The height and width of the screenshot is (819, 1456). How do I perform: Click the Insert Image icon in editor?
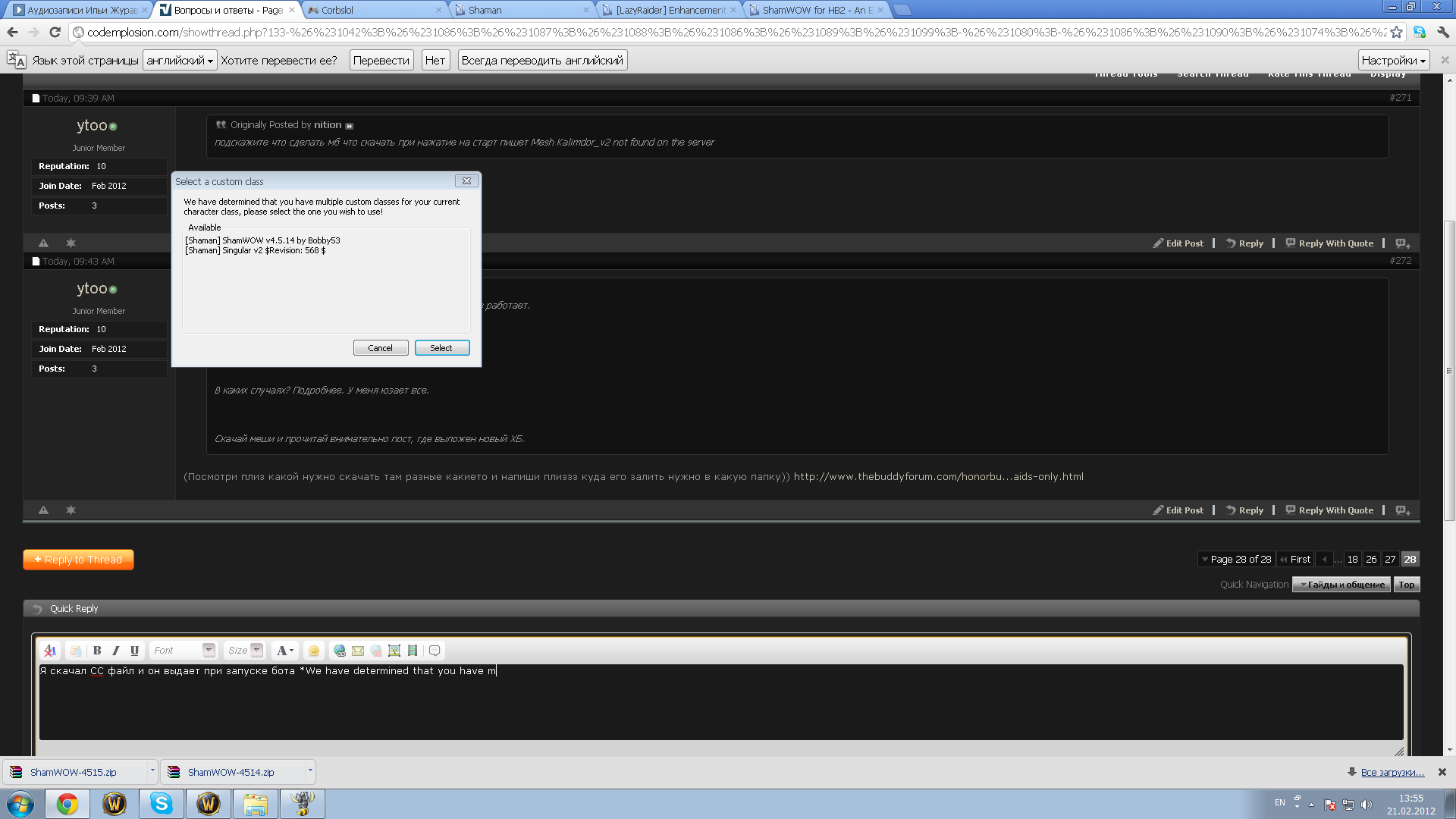point(394,651)
